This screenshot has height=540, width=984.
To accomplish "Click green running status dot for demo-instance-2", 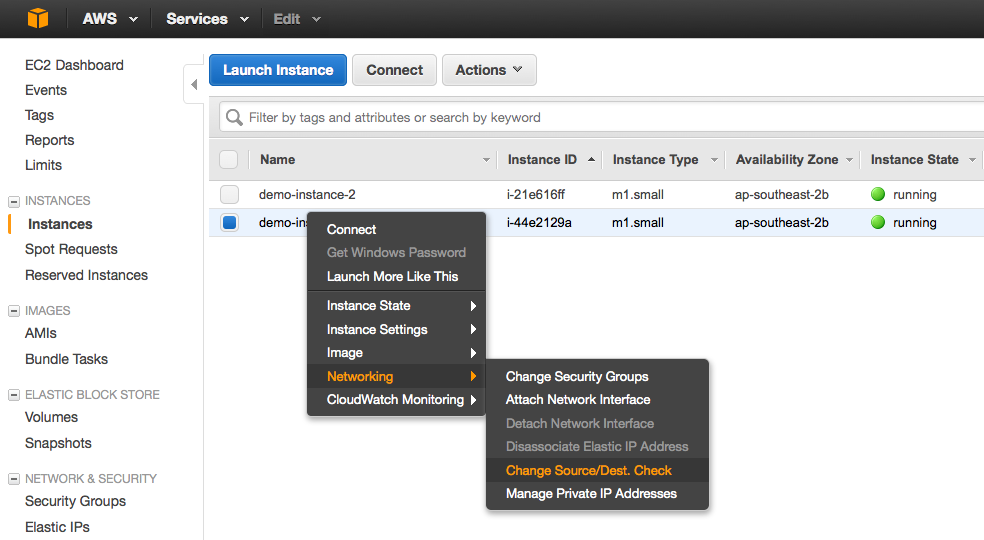I will click(878, 195).
